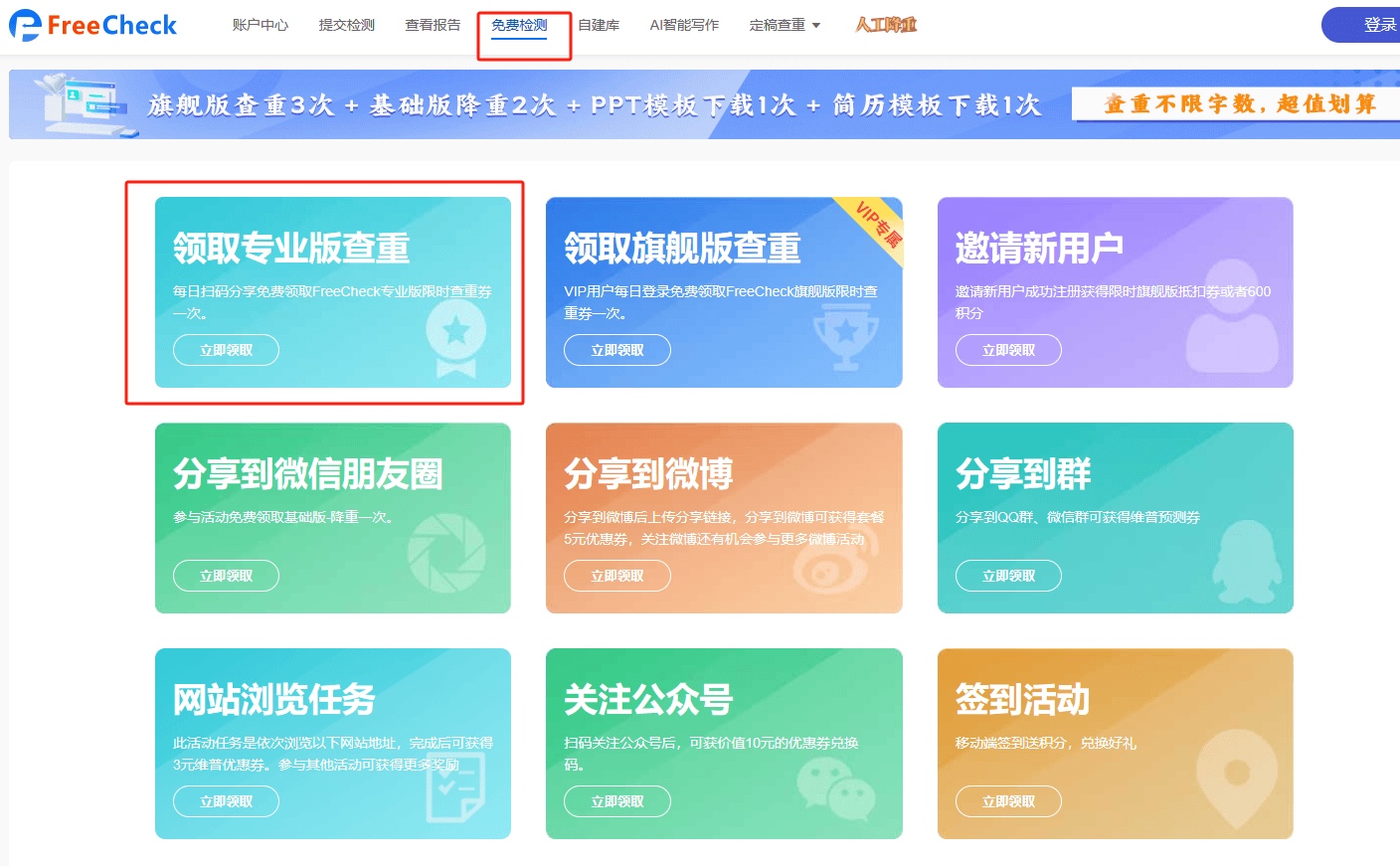Open 人工降重 link in navigation
Image resolution: width=1400 pixels, height=866 pixels.
pos(886,25)
